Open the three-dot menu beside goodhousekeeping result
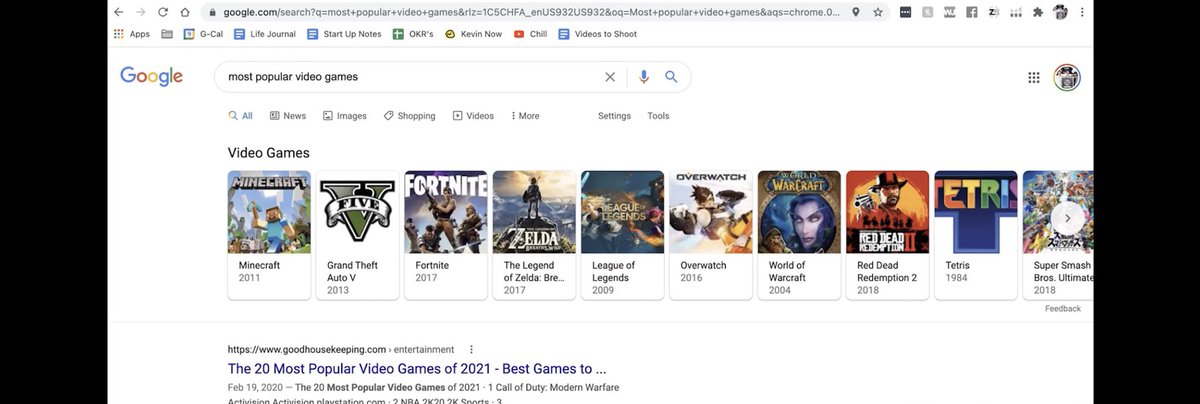Image resolution: width=1200 pixels, height=404 pixels. pos(472,350)
